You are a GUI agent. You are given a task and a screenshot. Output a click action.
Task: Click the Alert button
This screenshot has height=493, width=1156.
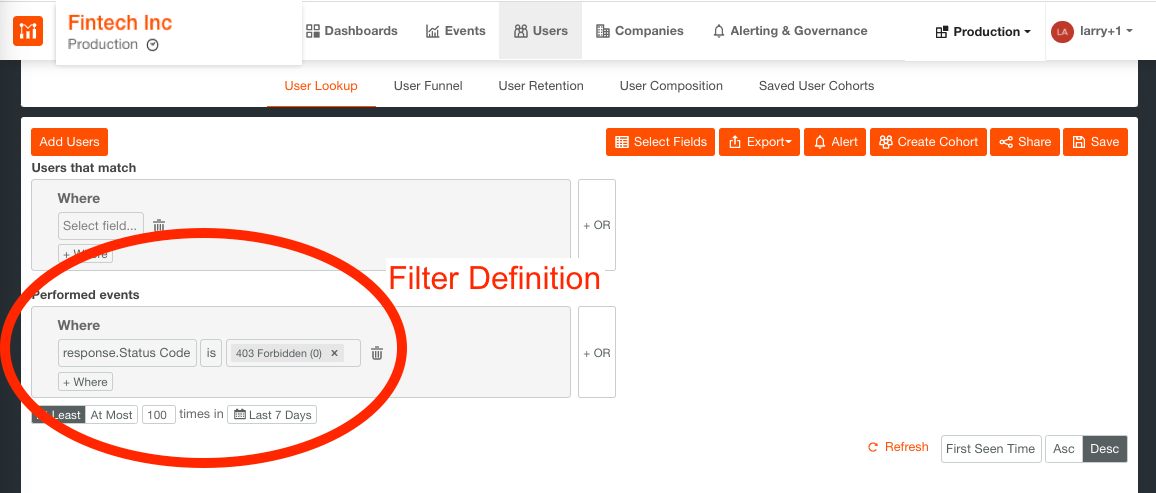(835, 142)
